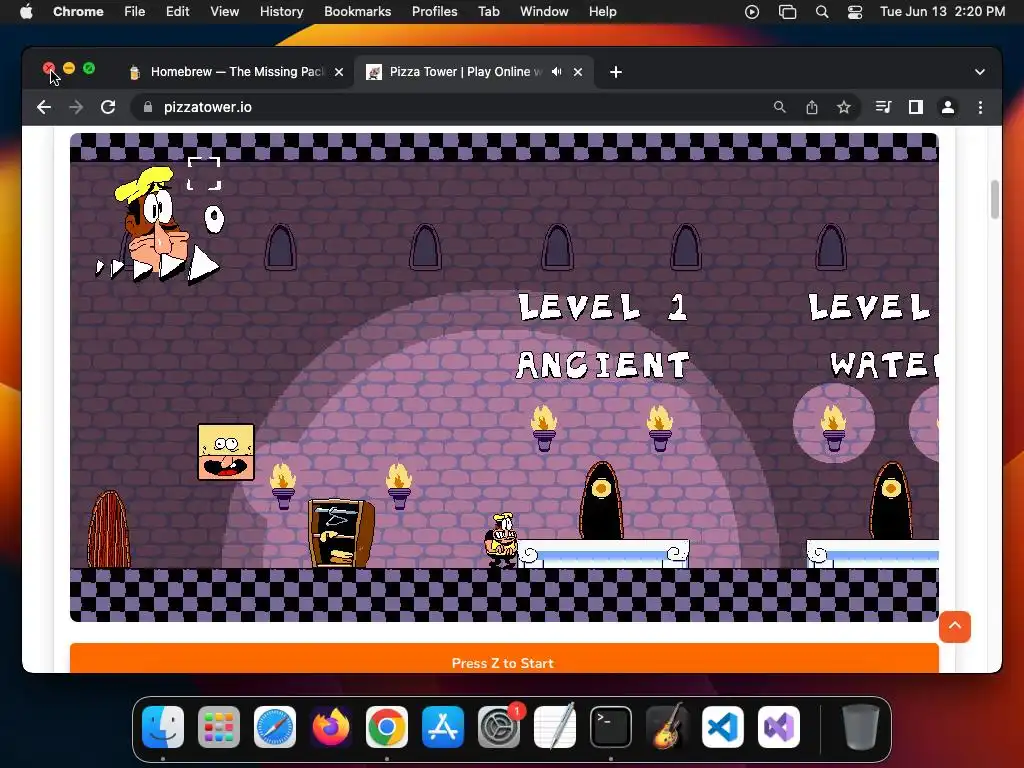Open TextEdit from the Dock

coord(555,727)
